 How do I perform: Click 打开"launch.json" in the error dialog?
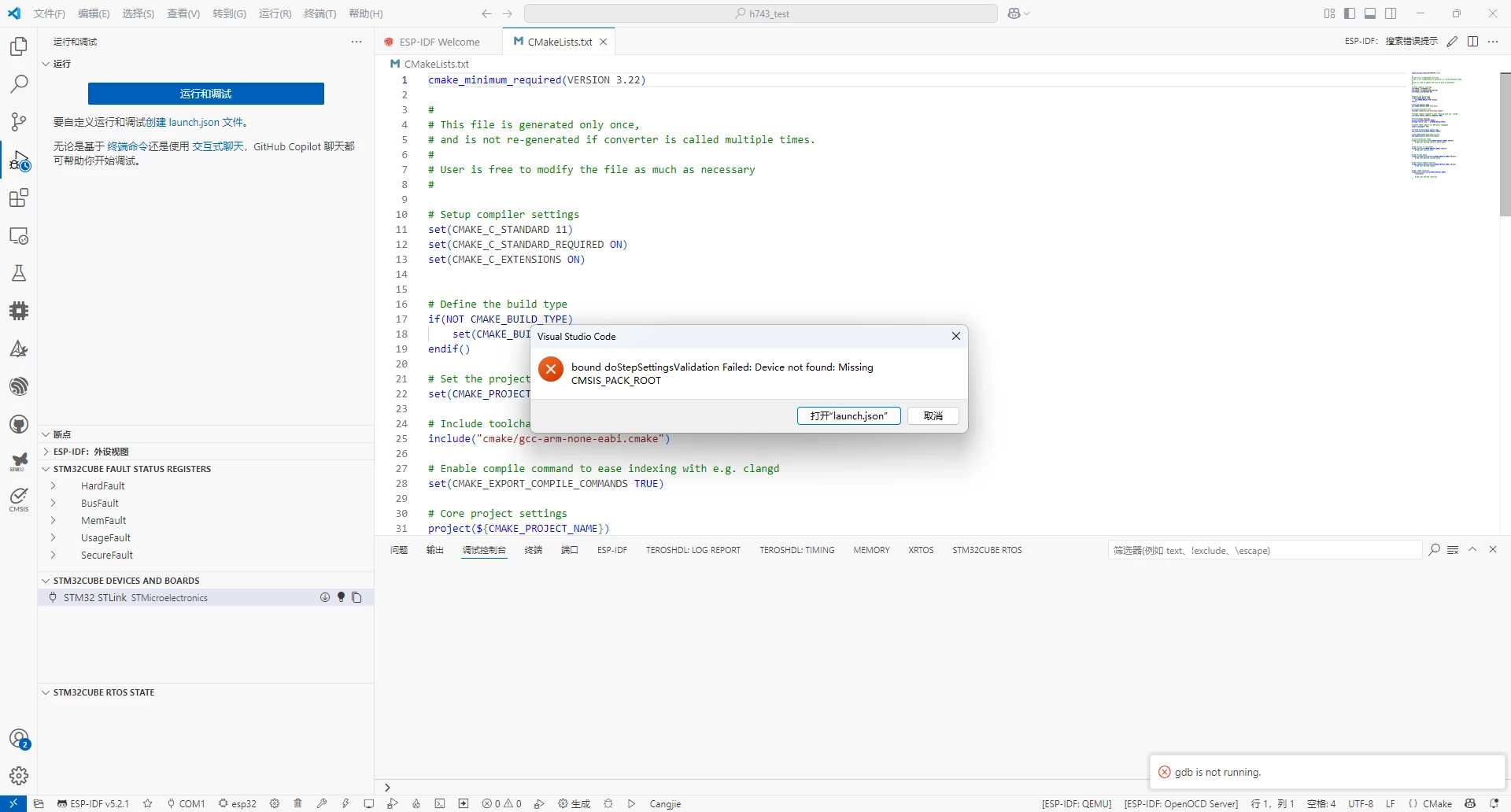[849, 415]
